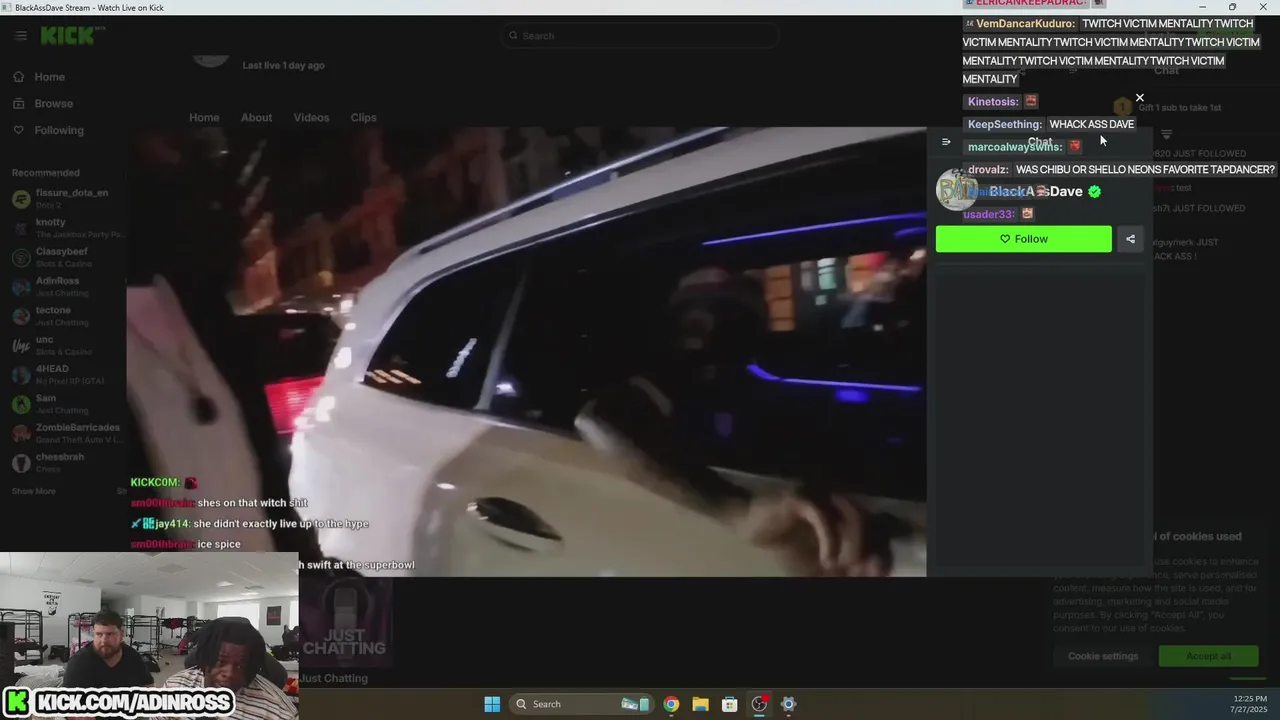
Task: Open Settings gear from the taskbar
Action: click(788, 704)
